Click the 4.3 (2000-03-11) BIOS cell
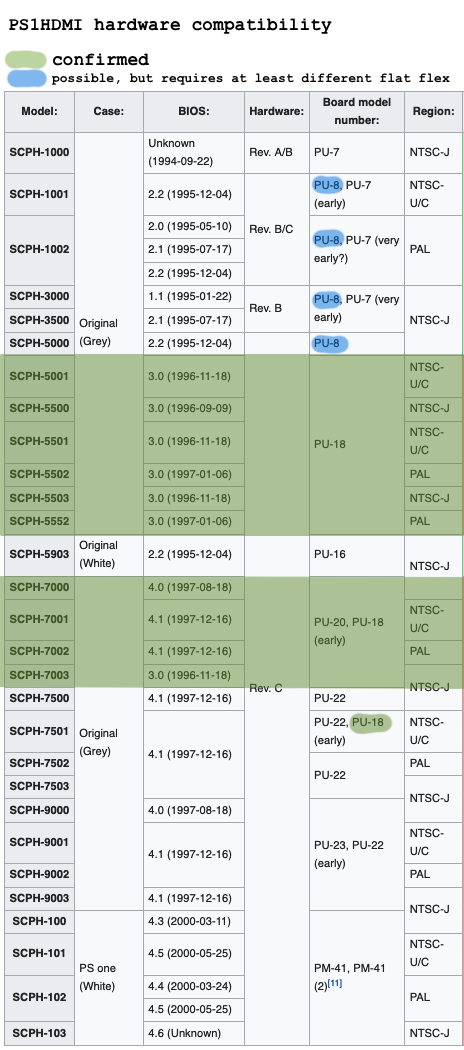The image size is (464, 1050). 194,921
